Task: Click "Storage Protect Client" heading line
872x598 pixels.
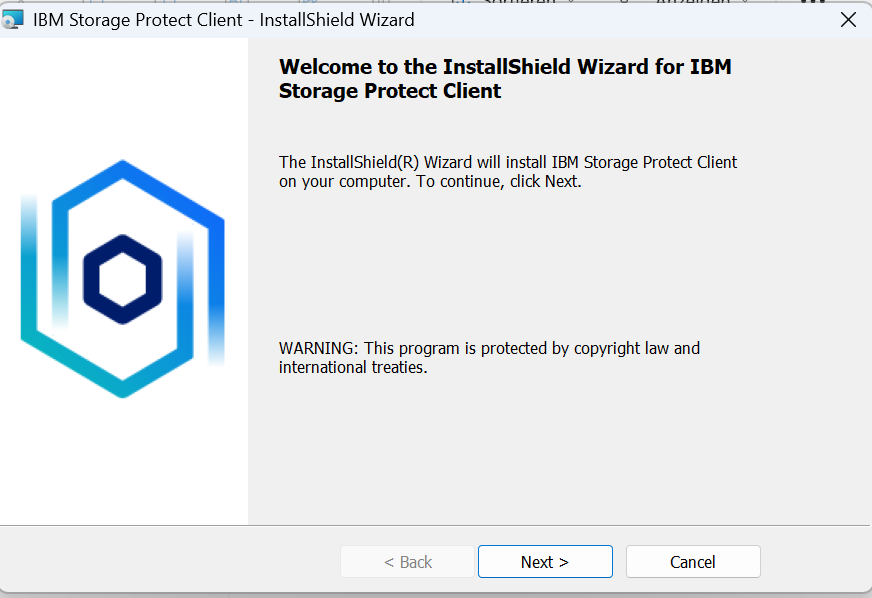Action: [x=390, y=91]
